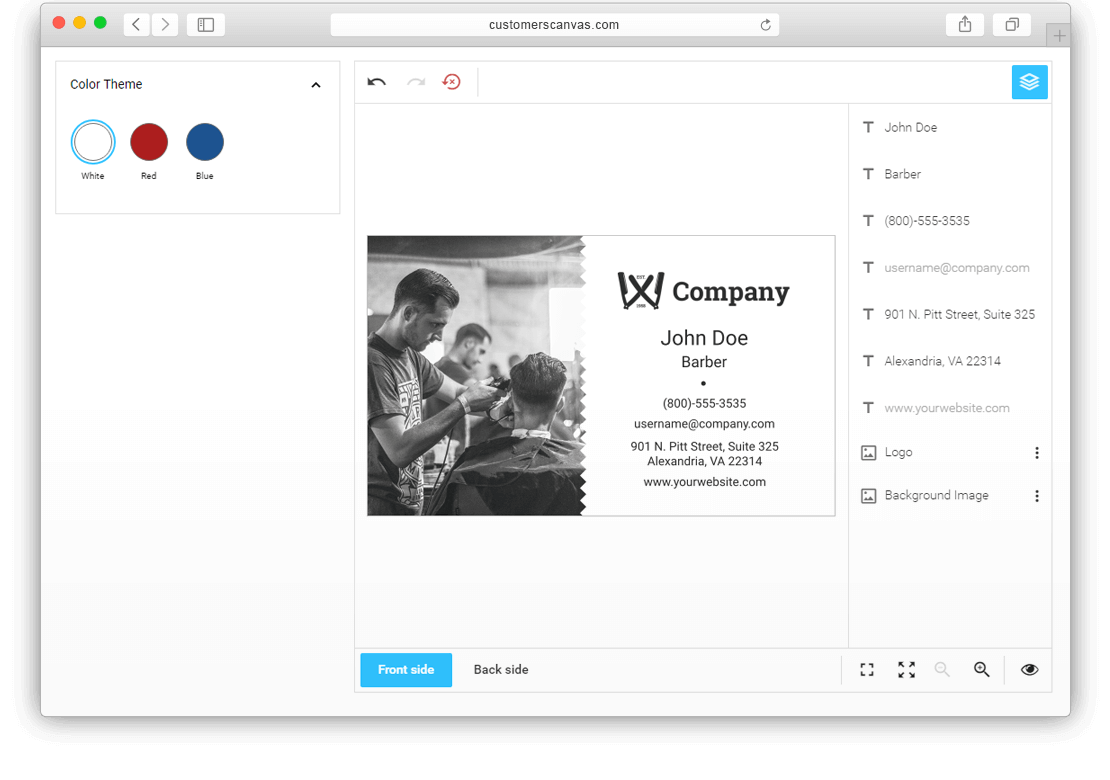1110x780 pixels.
Task: Collapse the Color Theme panel
Action: (x=316, y=85)
